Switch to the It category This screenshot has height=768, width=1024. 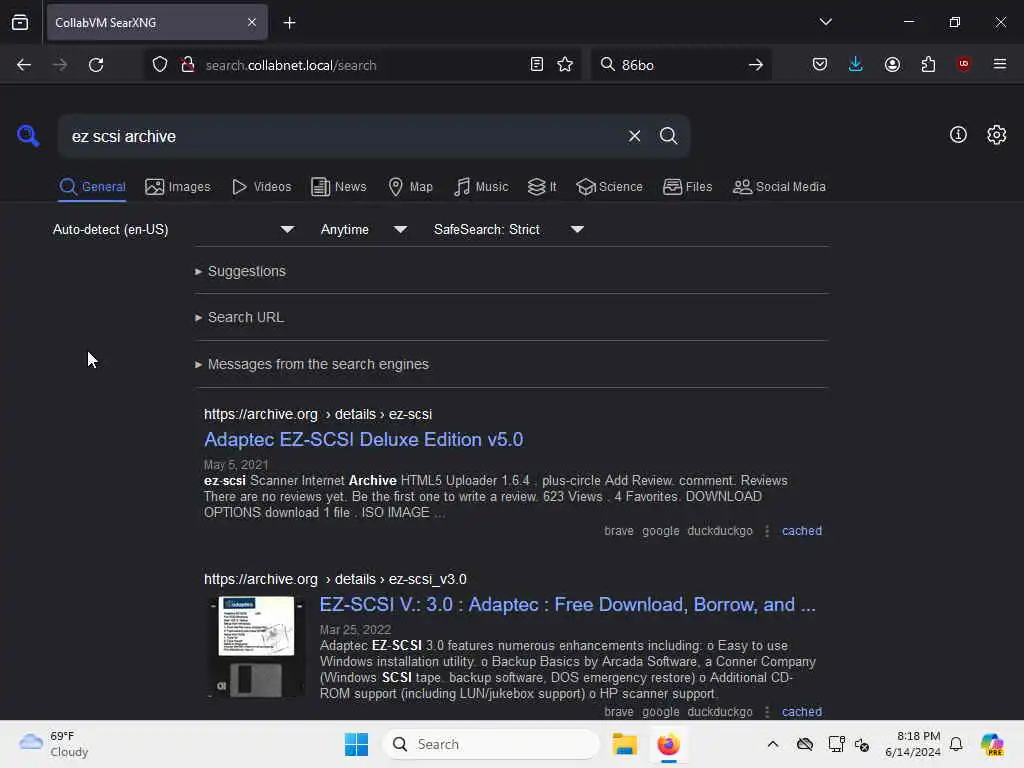[542, 187]
